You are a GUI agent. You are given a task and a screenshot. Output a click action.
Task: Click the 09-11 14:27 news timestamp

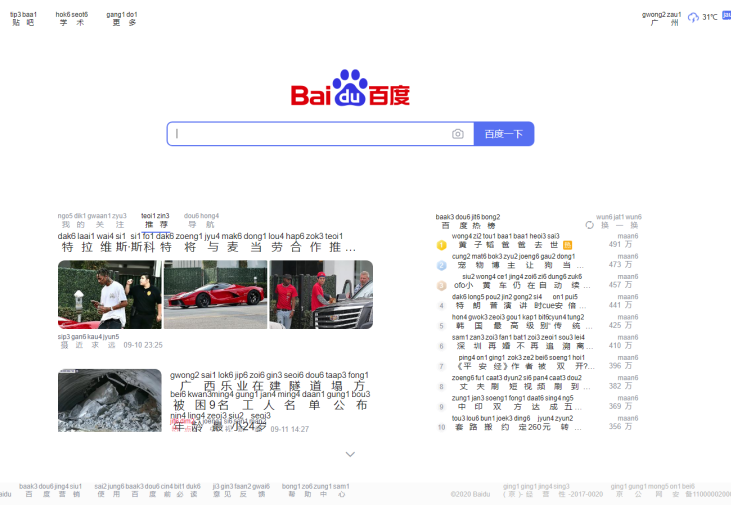(290, 429)
